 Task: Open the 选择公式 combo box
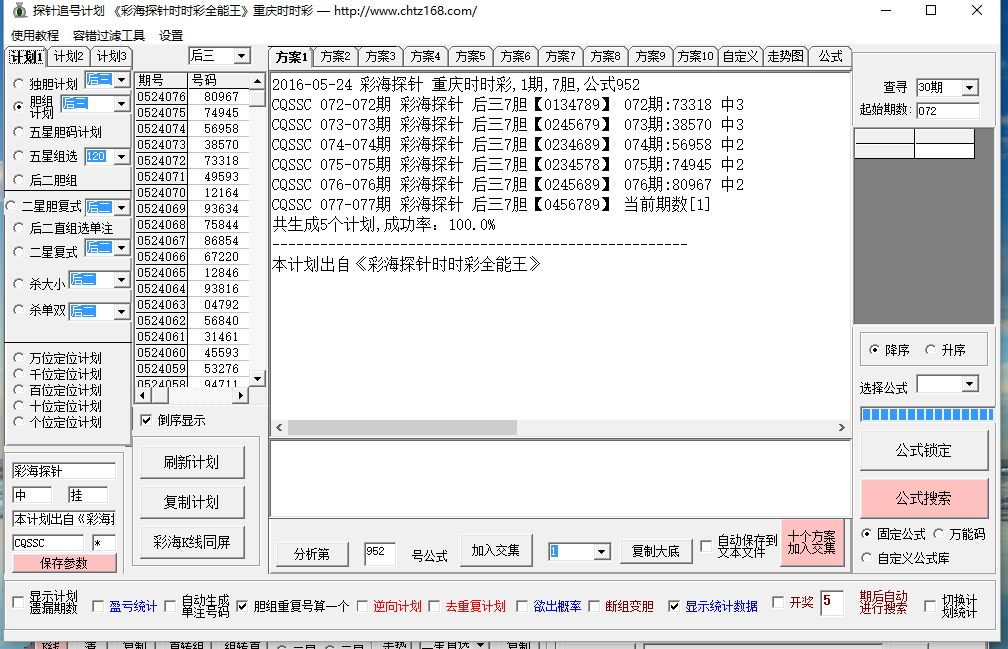pos(969,384)
